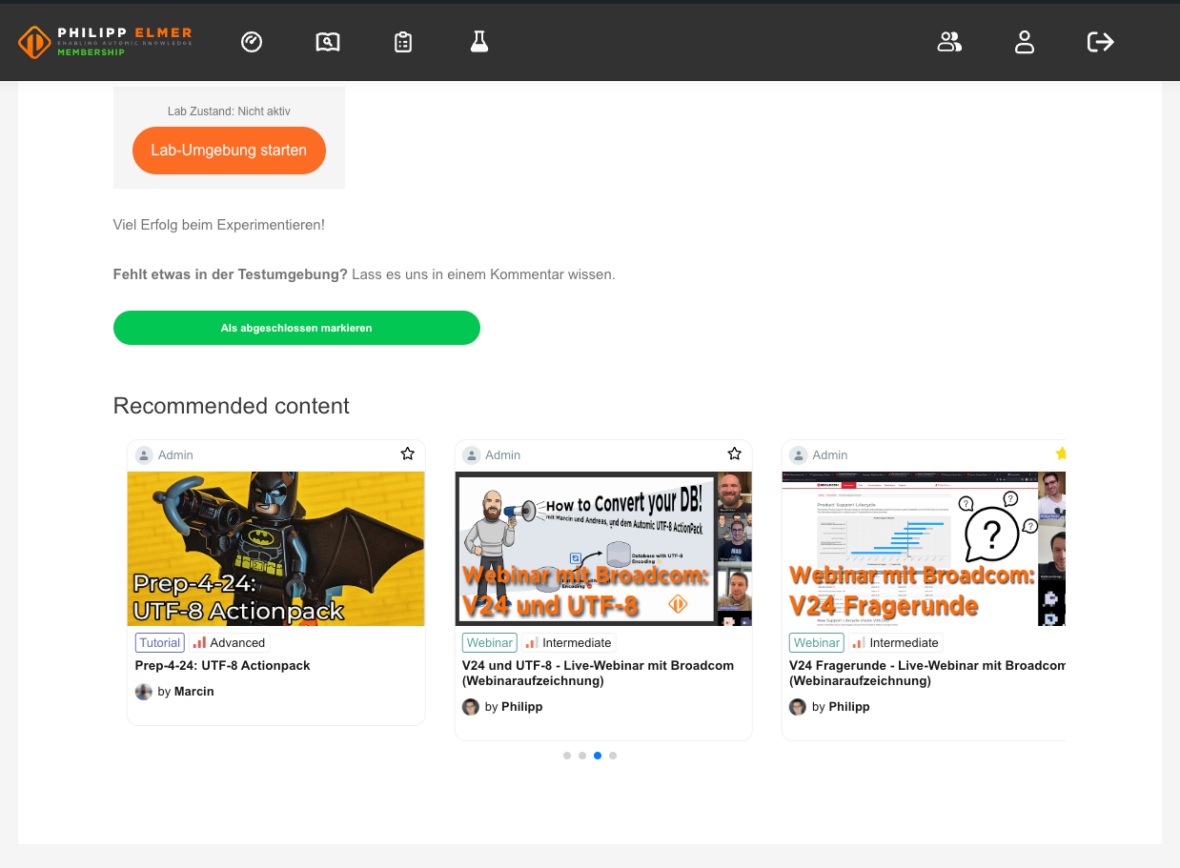Unstar the V24 Fragerunde card
This screenshot has height=868, width=1180.
coord(1060,453)
